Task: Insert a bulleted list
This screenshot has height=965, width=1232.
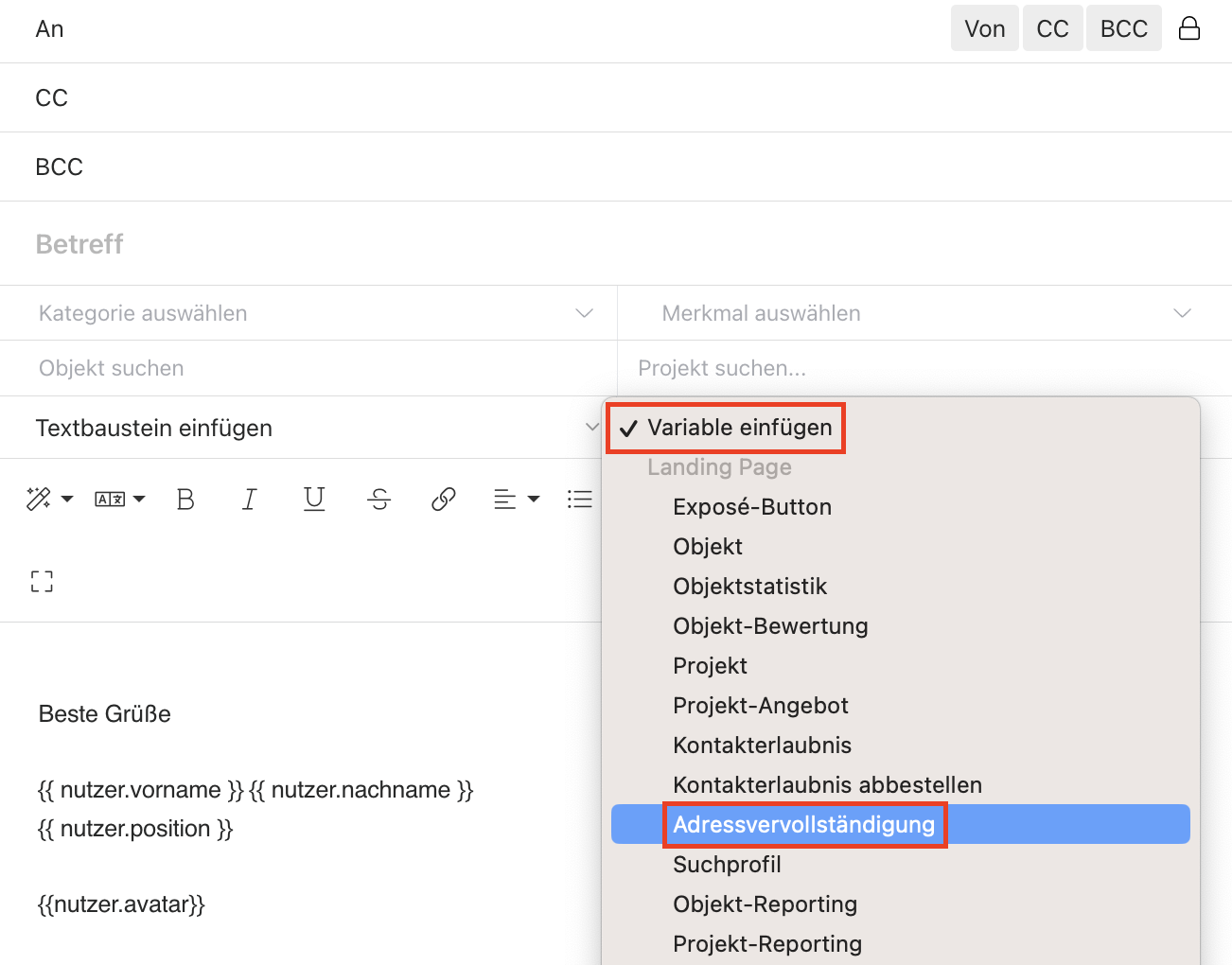Action: [579, 499]
